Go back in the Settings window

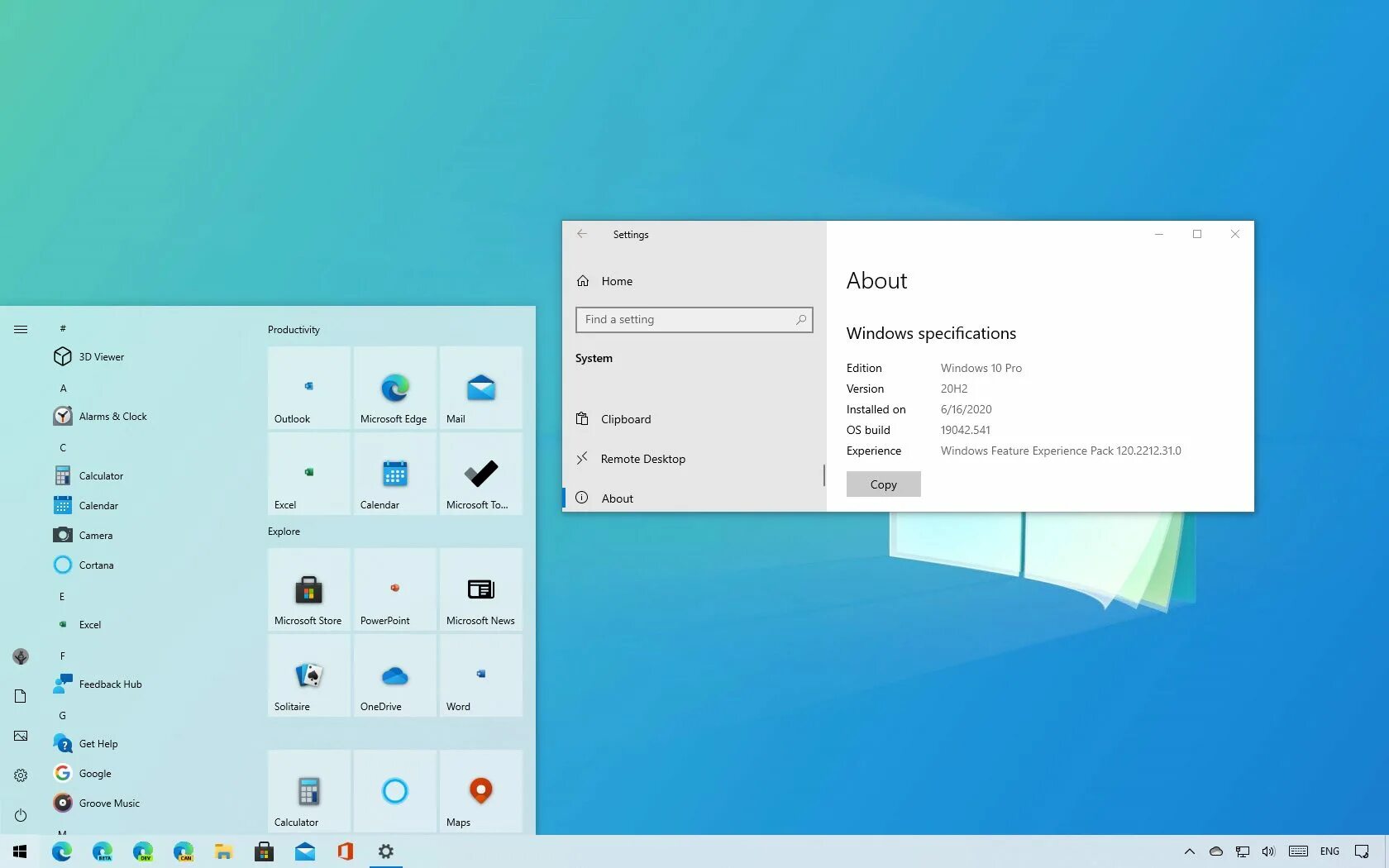pos(582,234)
